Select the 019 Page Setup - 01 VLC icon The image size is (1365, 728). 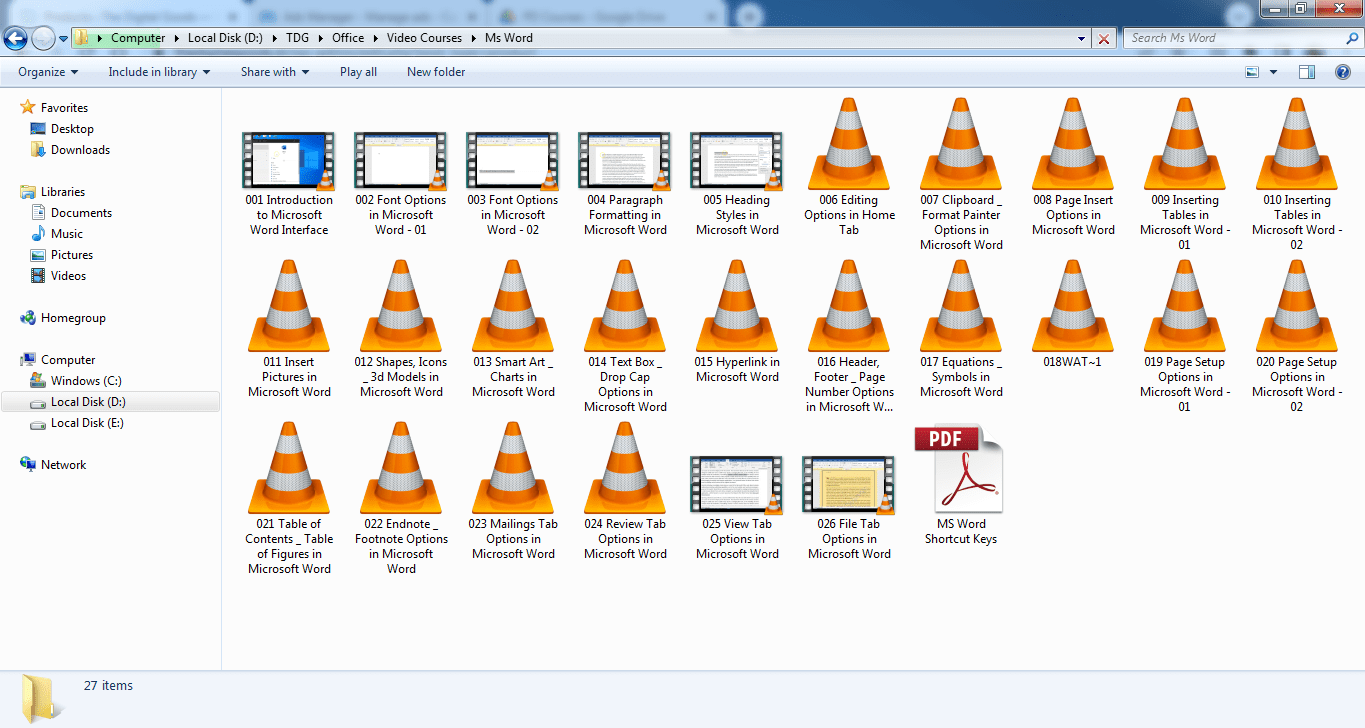1185,306
